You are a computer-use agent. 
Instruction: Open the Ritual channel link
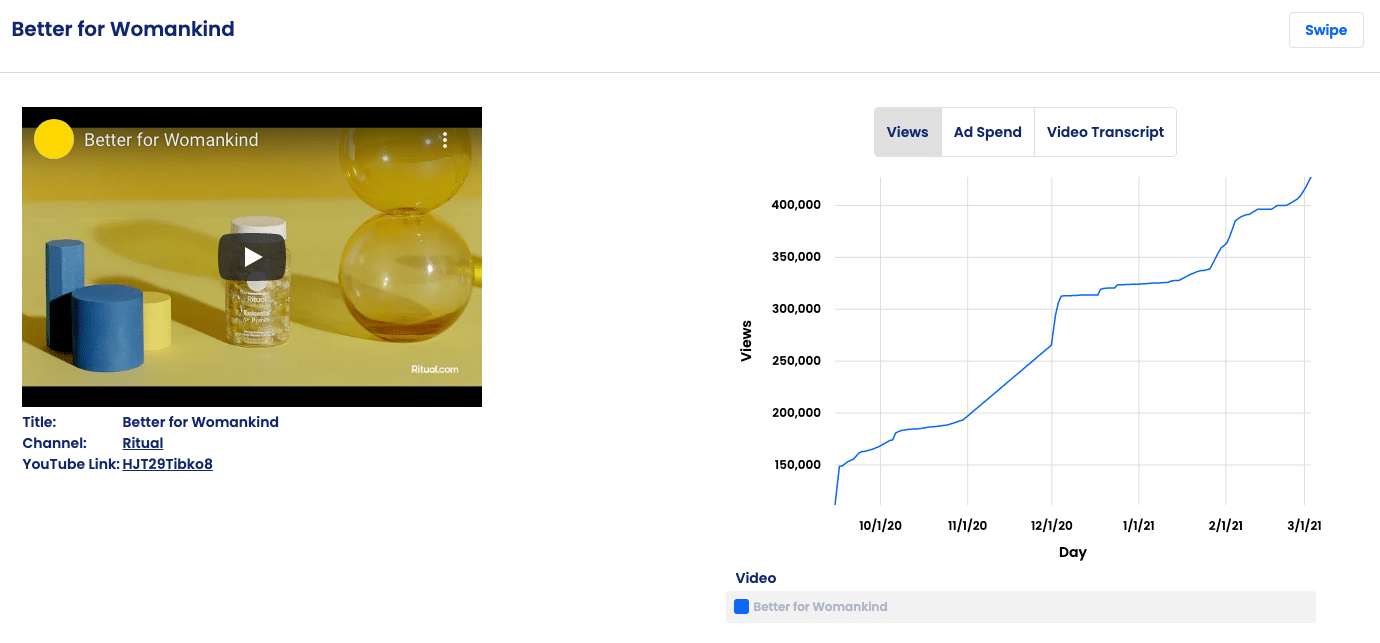click(x=143, y=443)
